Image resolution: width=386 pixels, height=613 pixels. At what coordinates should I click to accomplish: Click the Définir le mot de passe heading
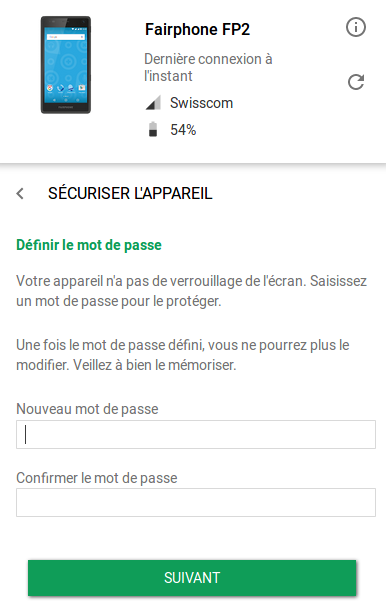(x=89, y=245)
